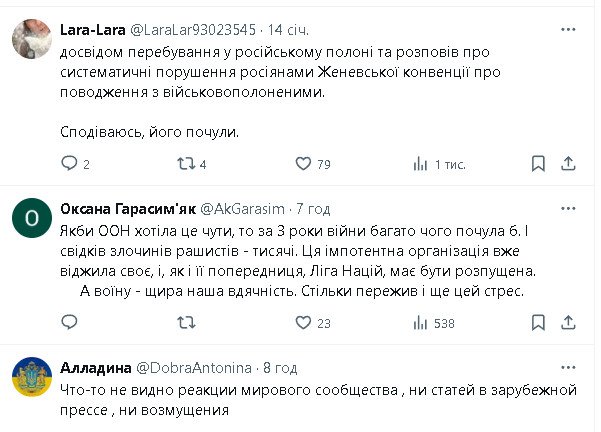Reply to Lara-Lara's tweet
The width and height of the screenshot is (601, 432).
click(x=69, y=164)
